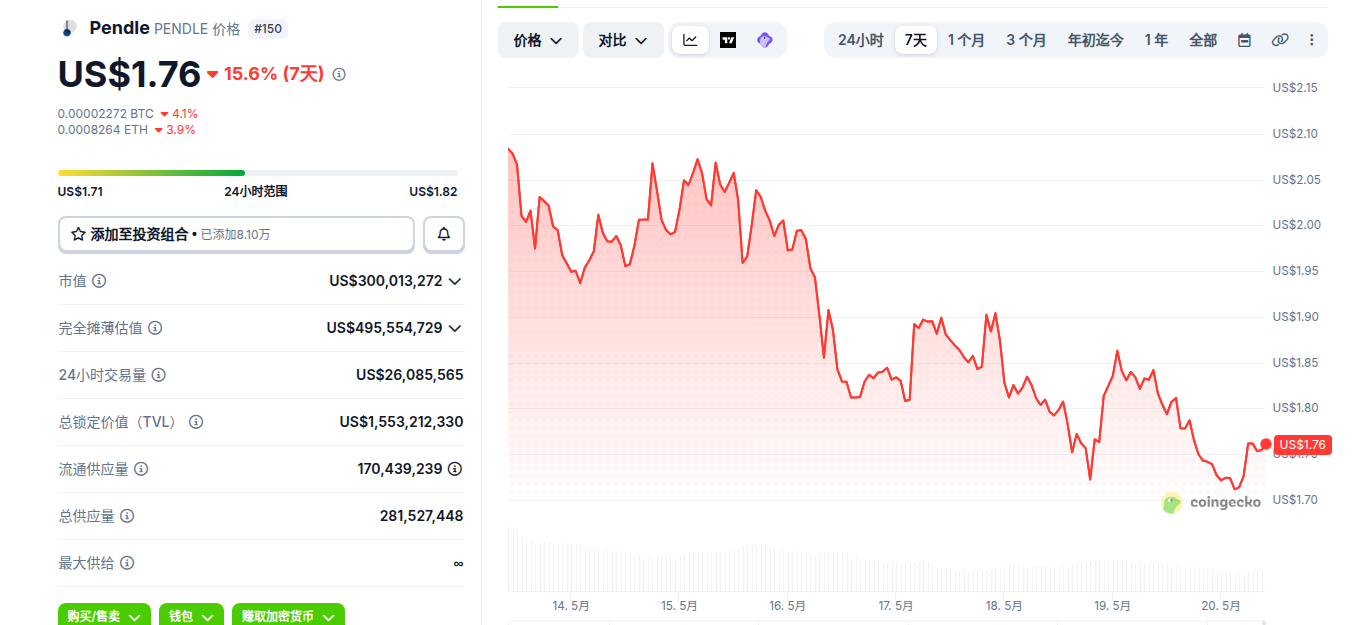Click the US$1.82 range high label
Image resolution: width=1360 pixels, height=625 pixels.
point(433,192)
